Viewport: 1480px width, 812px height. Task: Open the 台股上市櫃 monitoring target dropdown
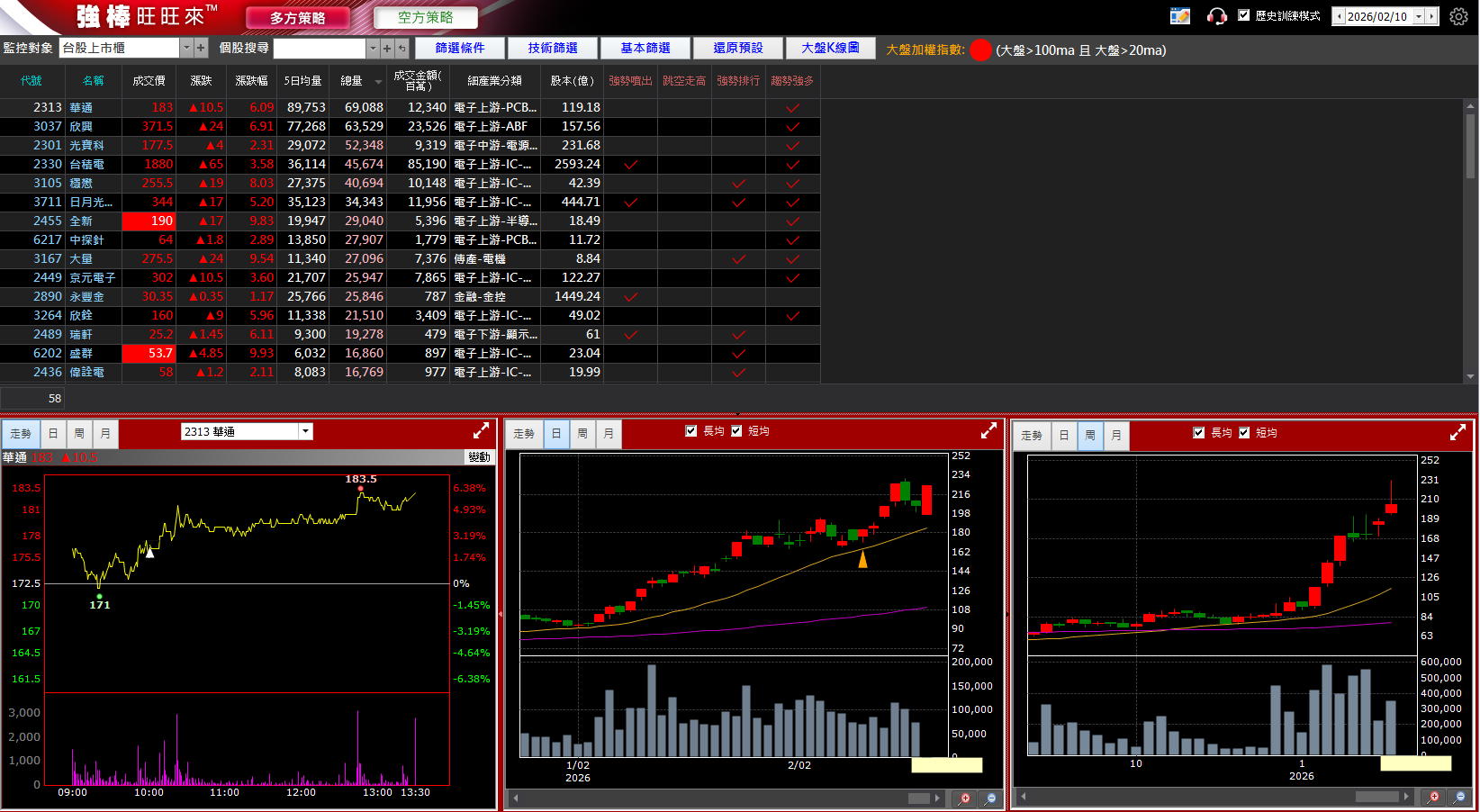187,48
